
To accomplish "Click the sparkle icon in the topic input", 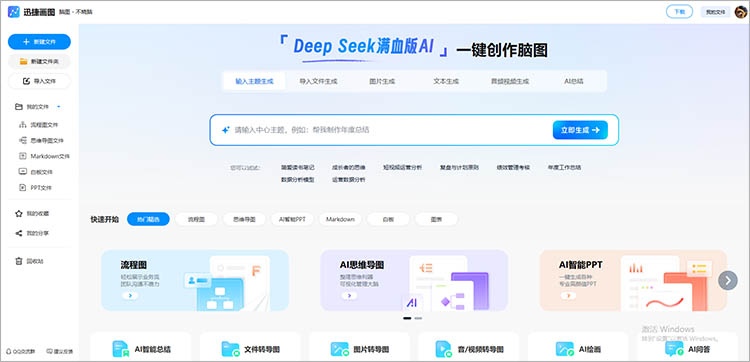I will pos(226,130).
